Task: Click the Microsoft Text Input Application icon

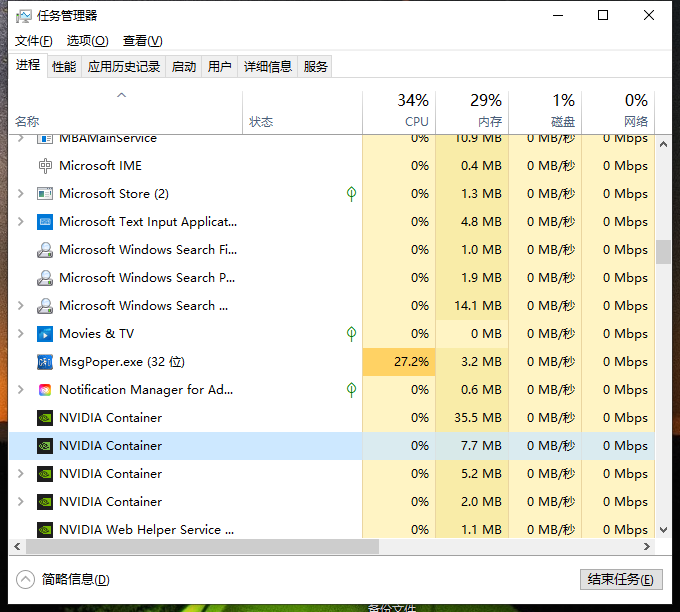Action: [x=45, y=222]
